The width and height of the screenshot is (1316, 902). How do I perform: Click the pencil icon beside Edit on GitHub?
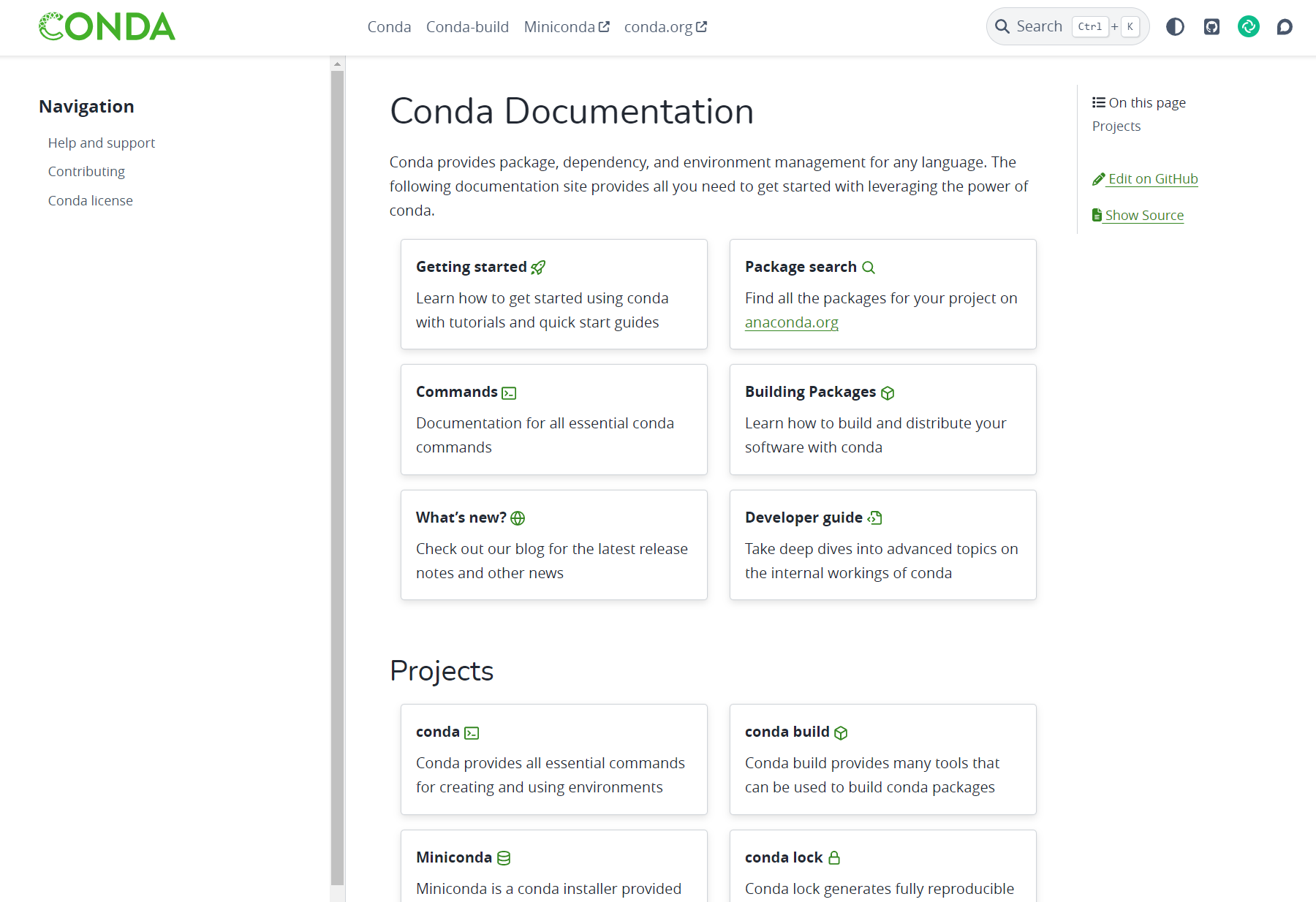tap(1098, 179)
